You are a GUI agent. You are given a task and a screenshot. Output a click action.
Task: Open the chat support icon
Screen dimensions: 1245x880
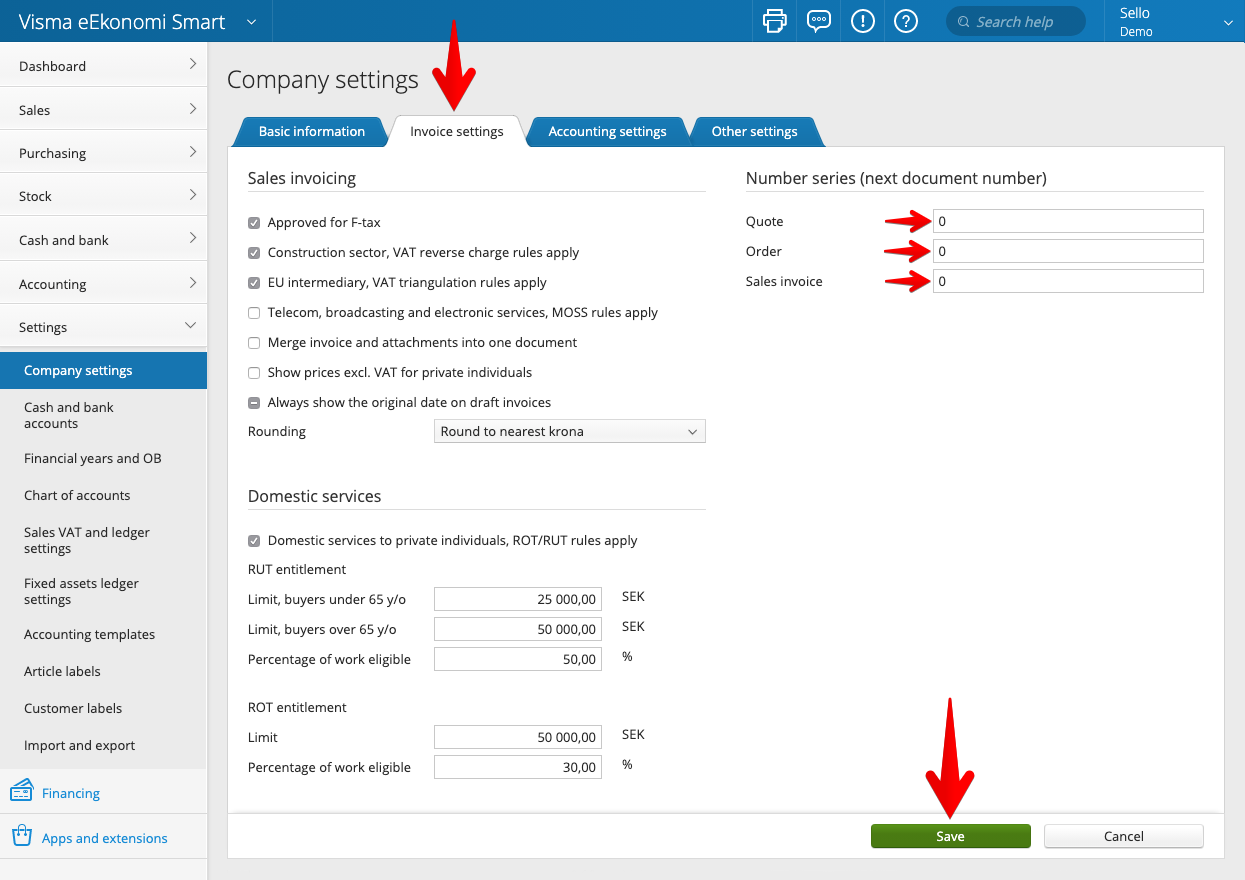[x=819, y=21]
